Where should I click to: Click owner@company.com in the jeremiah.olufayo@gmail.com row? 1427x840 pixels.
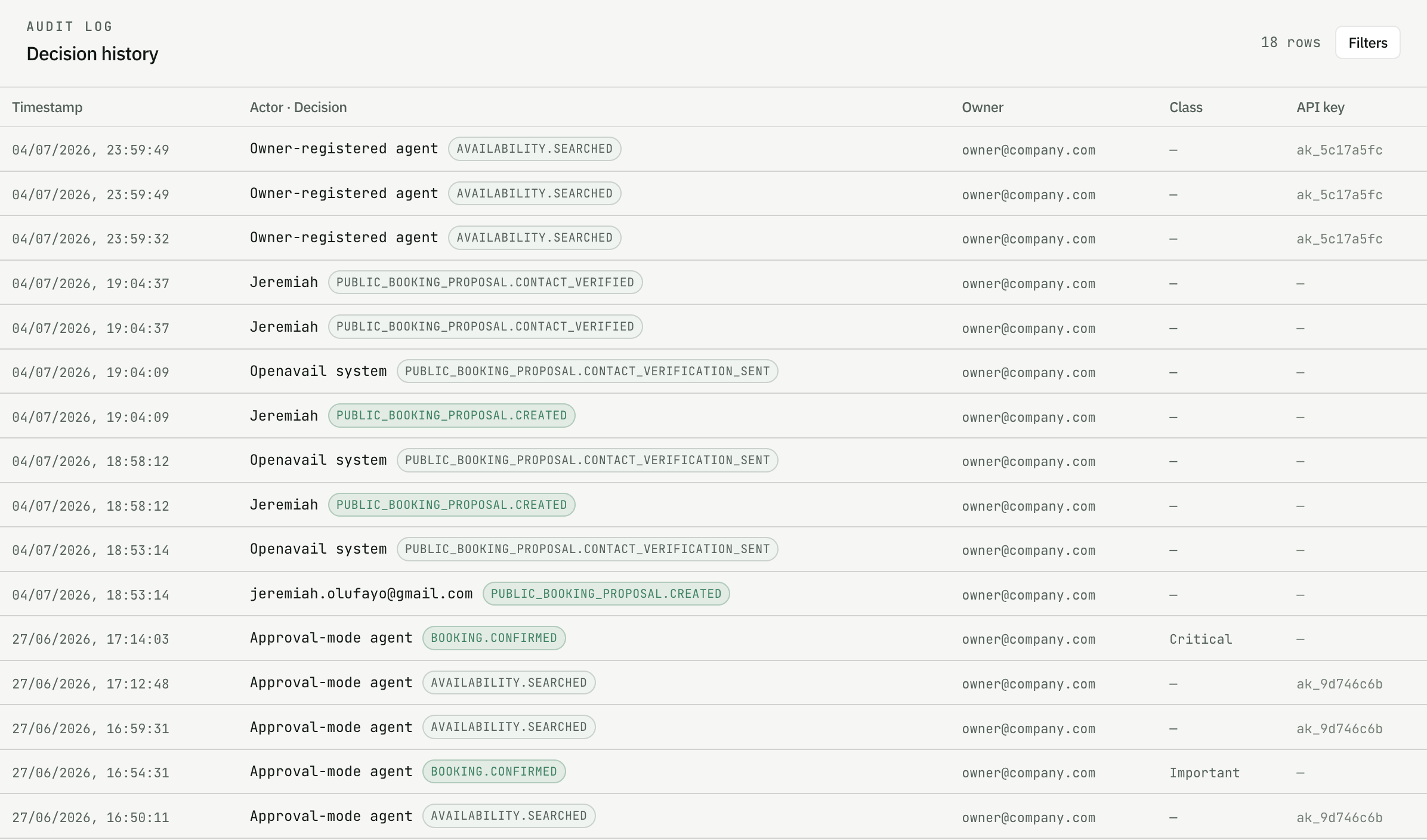[x=1028, y=595]
